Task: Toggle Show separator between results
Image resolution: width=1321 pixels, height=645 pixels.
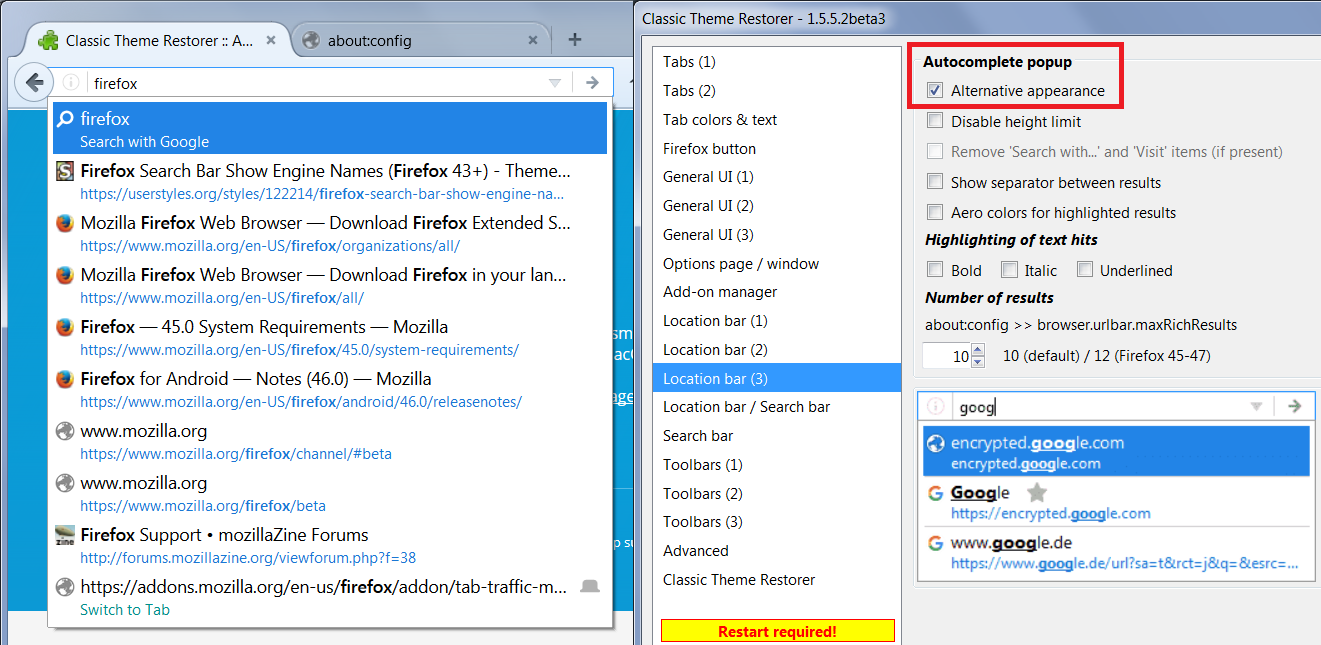Action: coord(935,183)
